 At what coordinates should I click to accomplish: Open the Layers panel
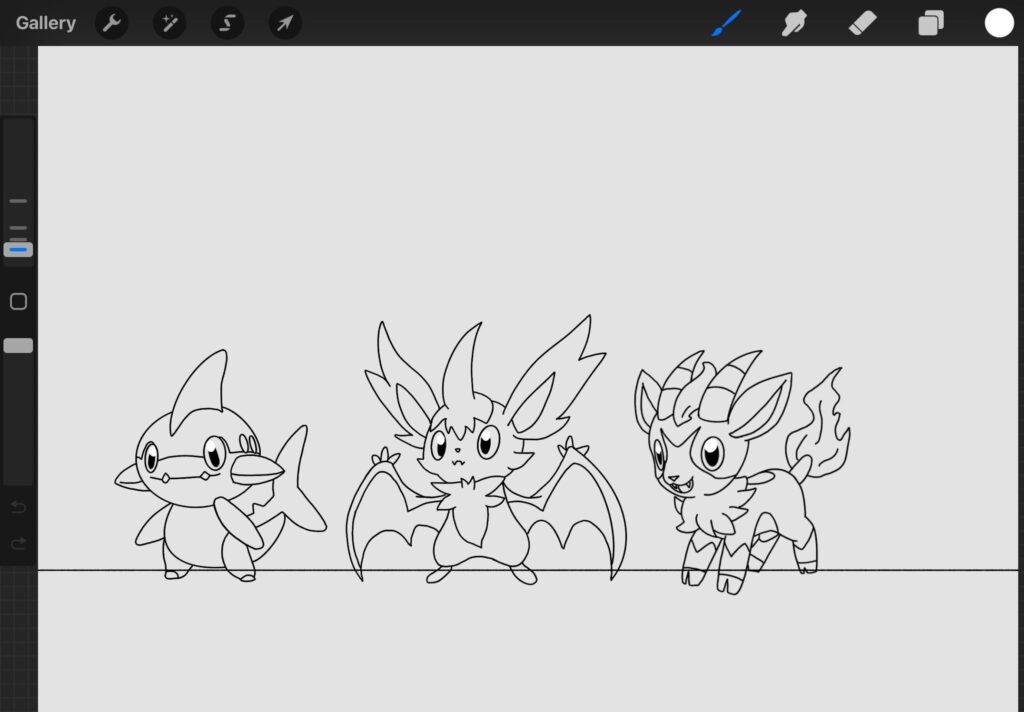931,24
